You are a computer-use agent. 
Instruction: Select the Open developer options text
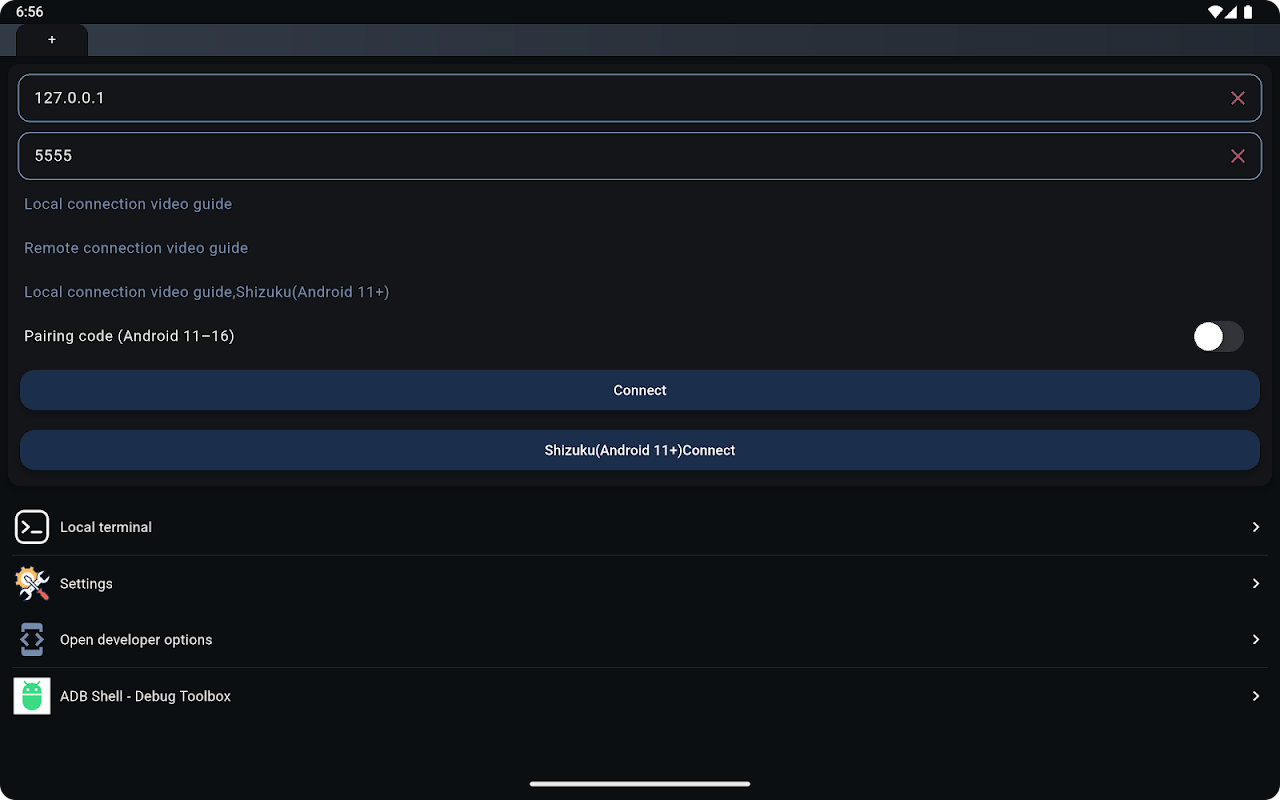pyautogui.click(x=136, y=640)
